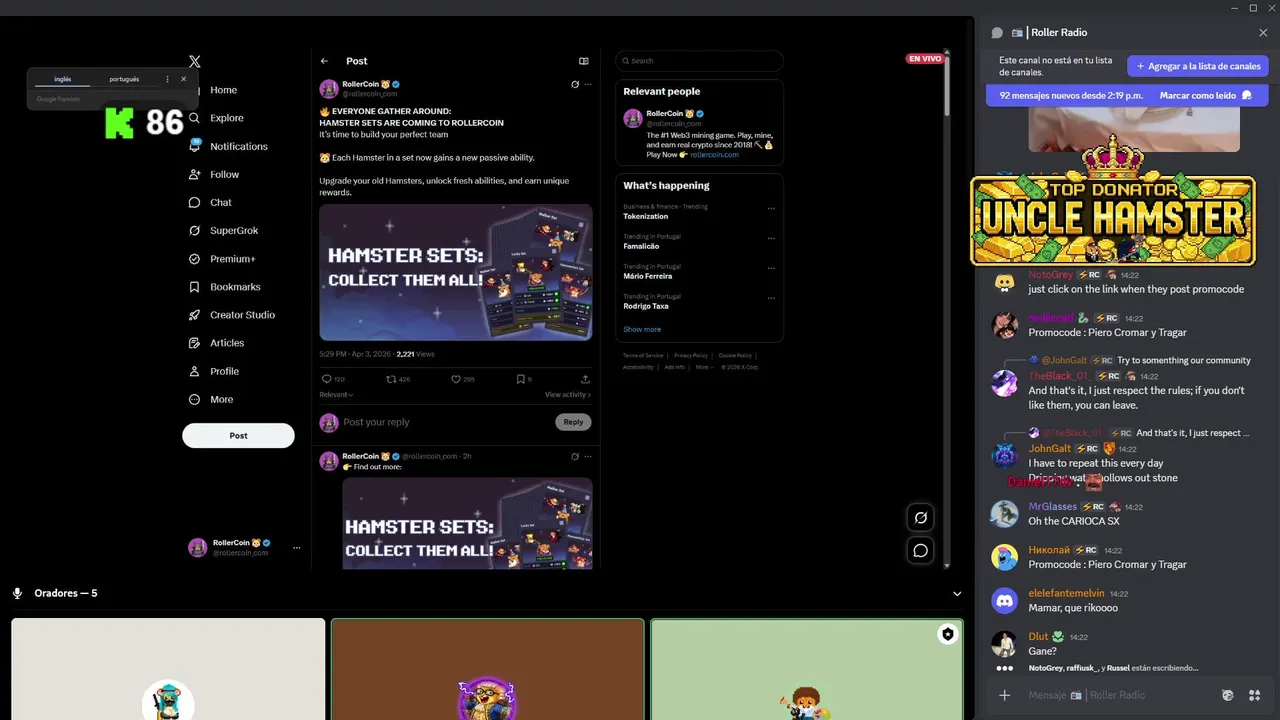Close the Roller Radio chat panel
The height and width of the screenshot is (720, 1280).
[1263, 33]
